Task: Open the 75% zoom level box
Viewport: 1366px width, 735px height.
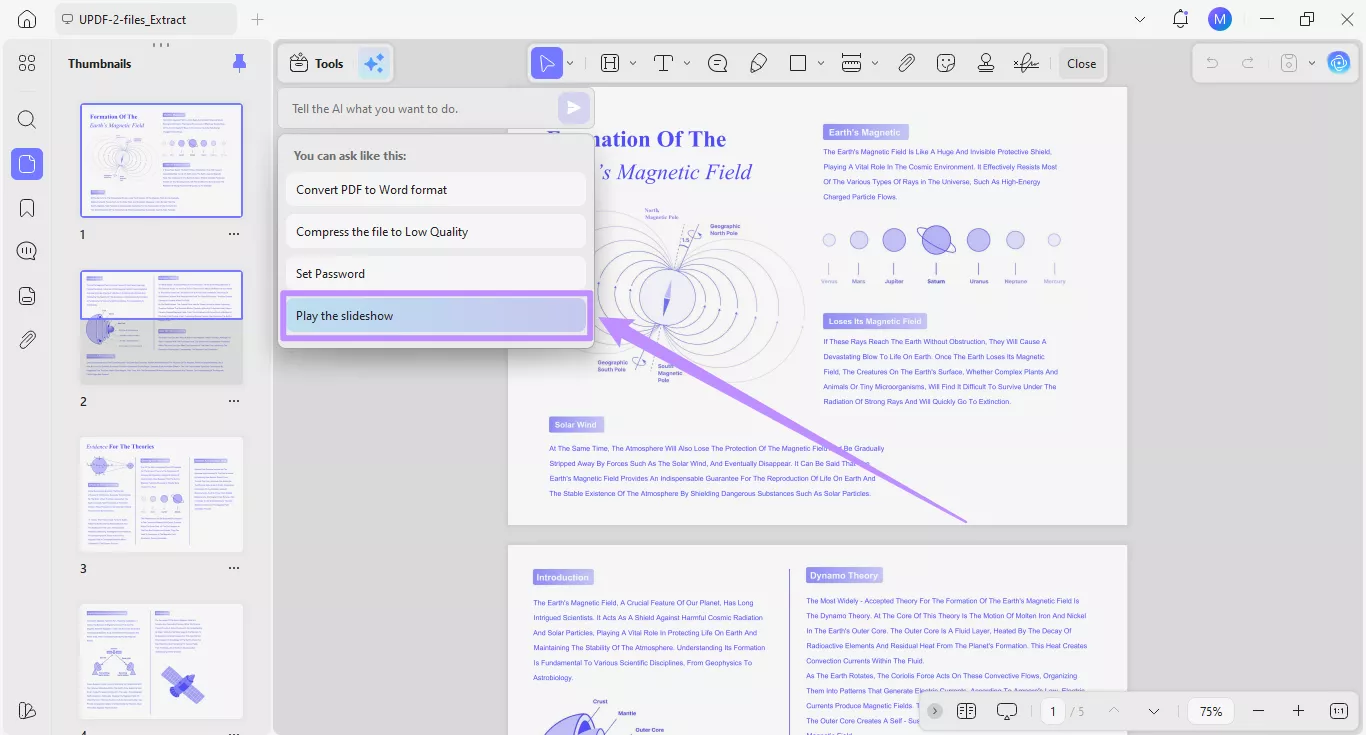Action: (1211, 711)
